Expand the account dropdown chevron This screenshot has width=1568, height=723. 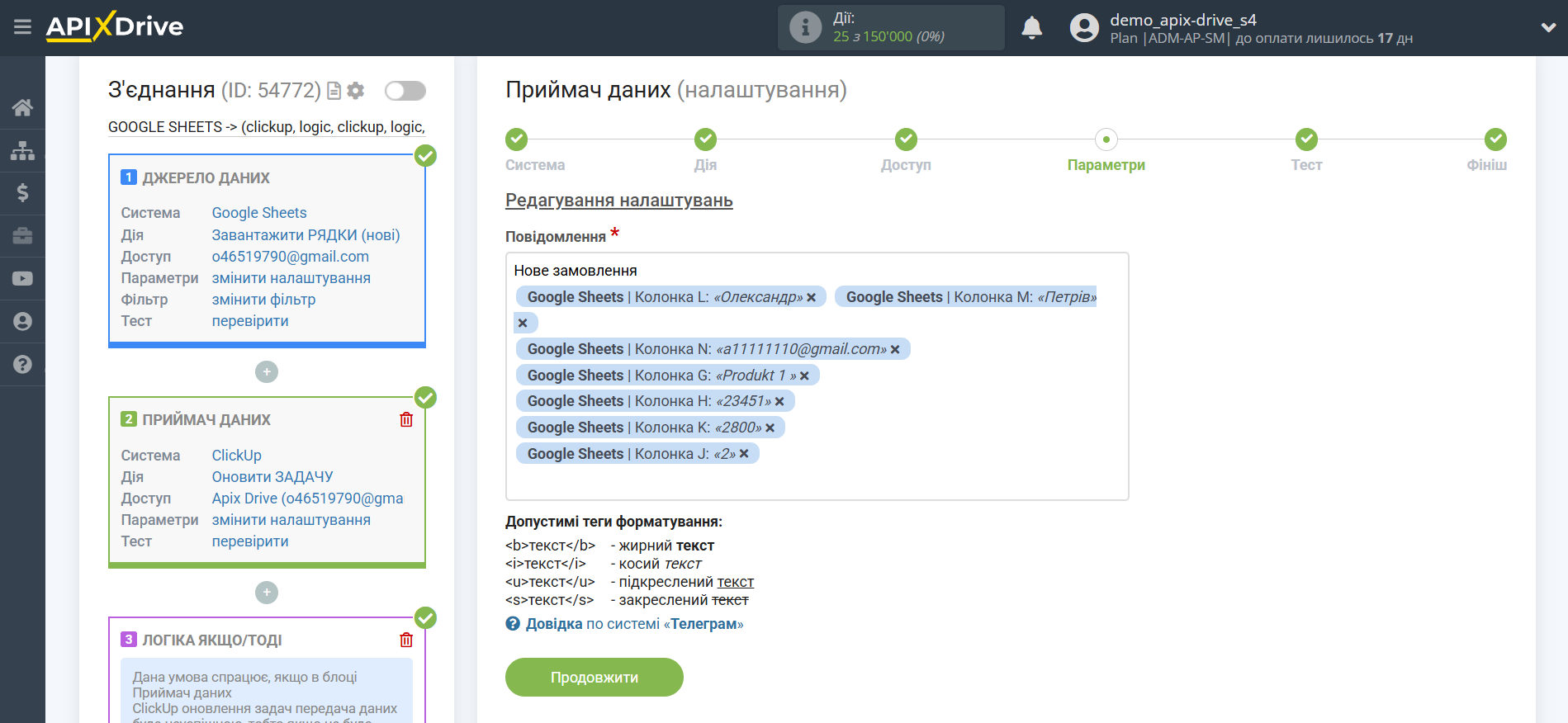click(1548, 28)
